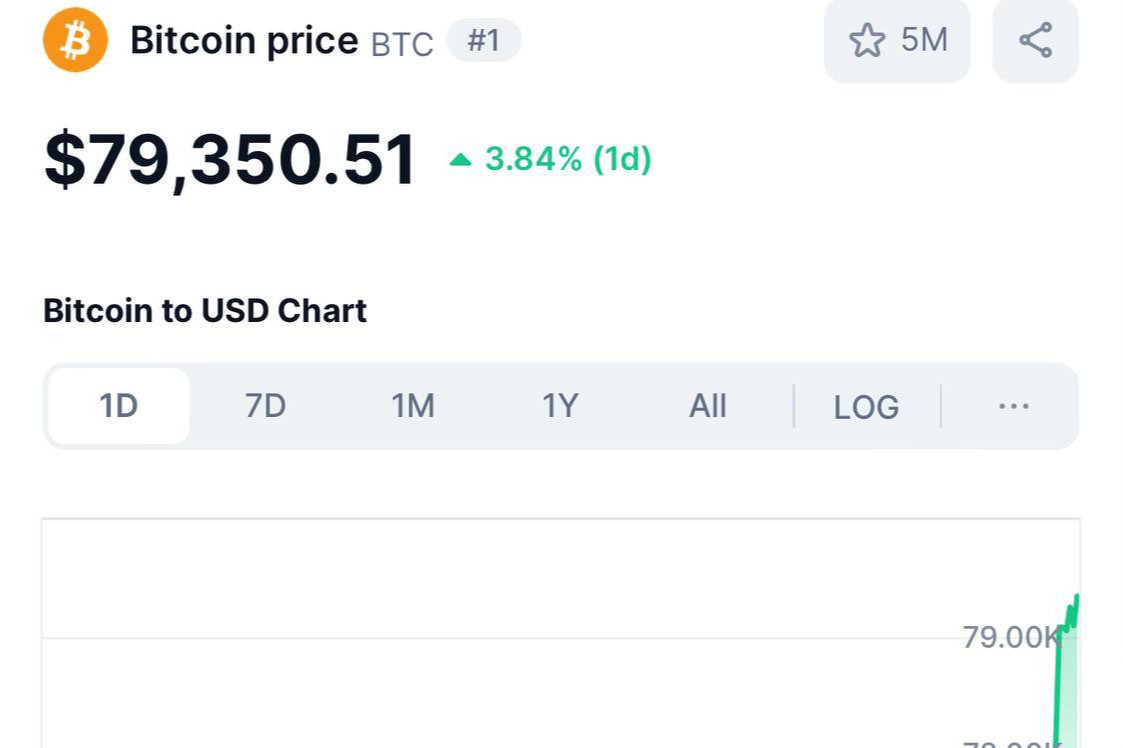Open the share options
The width and height of the screenshot is (1123, 748).
(1035, 40)
